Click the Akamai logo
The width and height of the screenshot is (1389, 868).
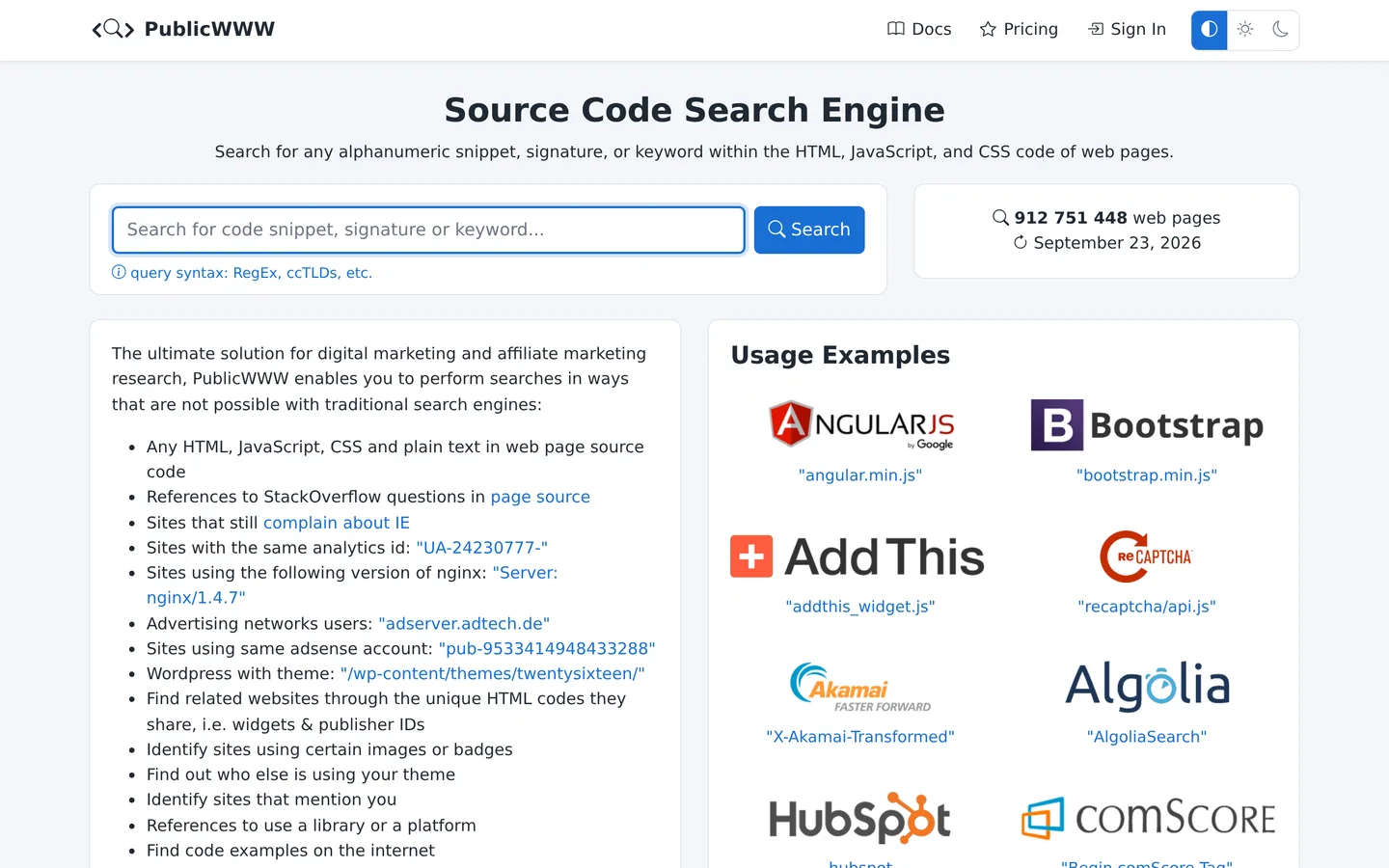(860, 687)
